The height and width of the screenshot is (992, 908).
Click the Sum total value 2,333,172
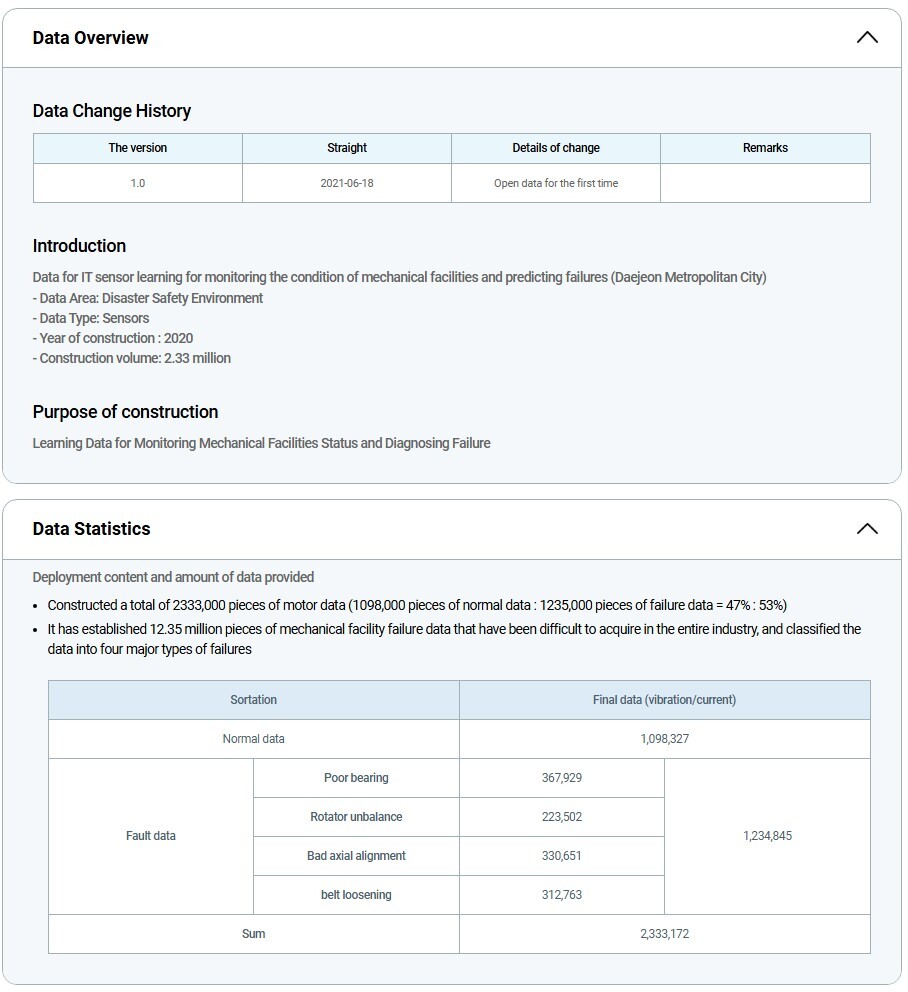click(664, 934)
